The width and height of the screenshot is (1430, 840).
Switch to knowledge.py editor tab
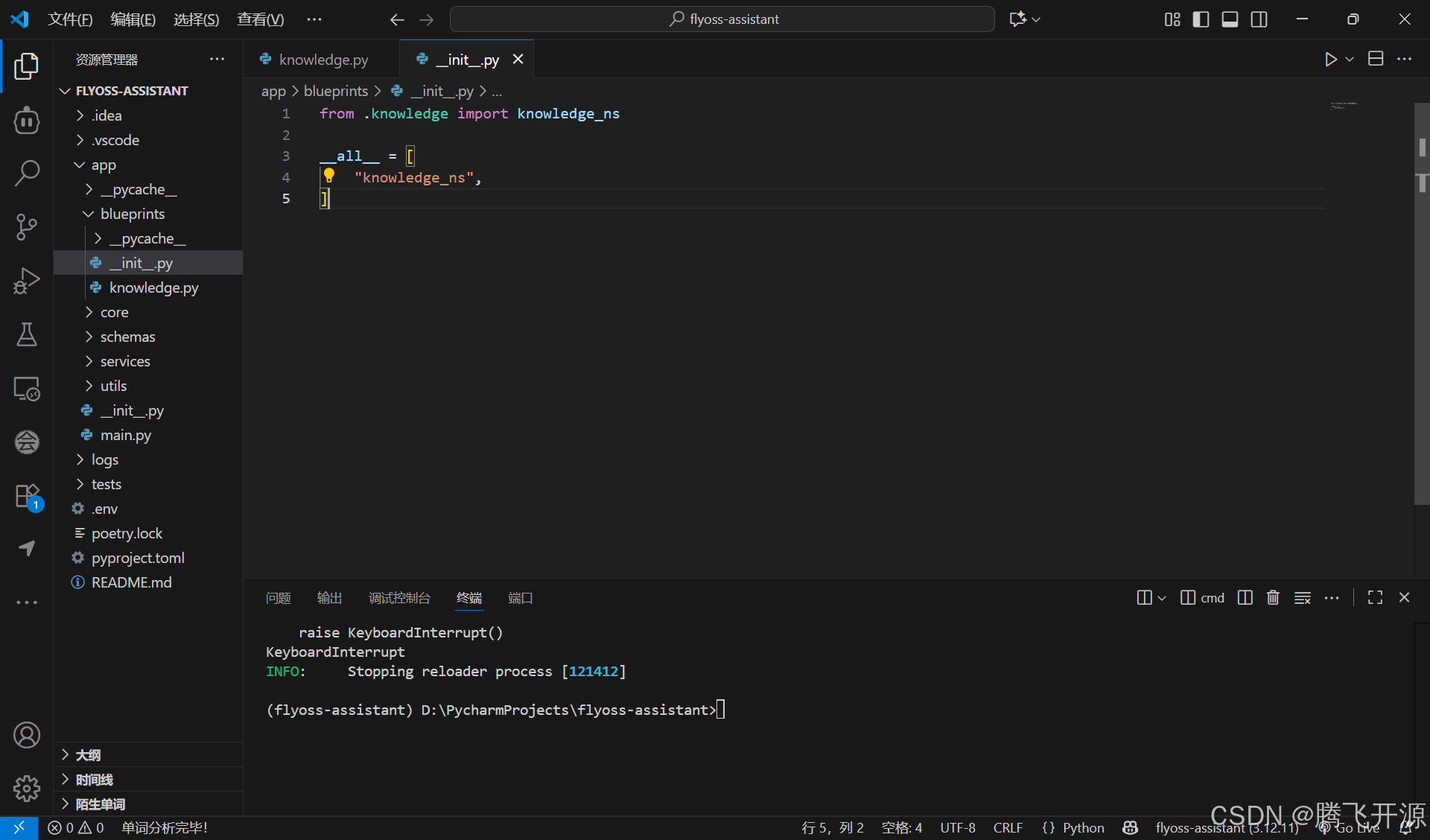click(x=323, y=60)
